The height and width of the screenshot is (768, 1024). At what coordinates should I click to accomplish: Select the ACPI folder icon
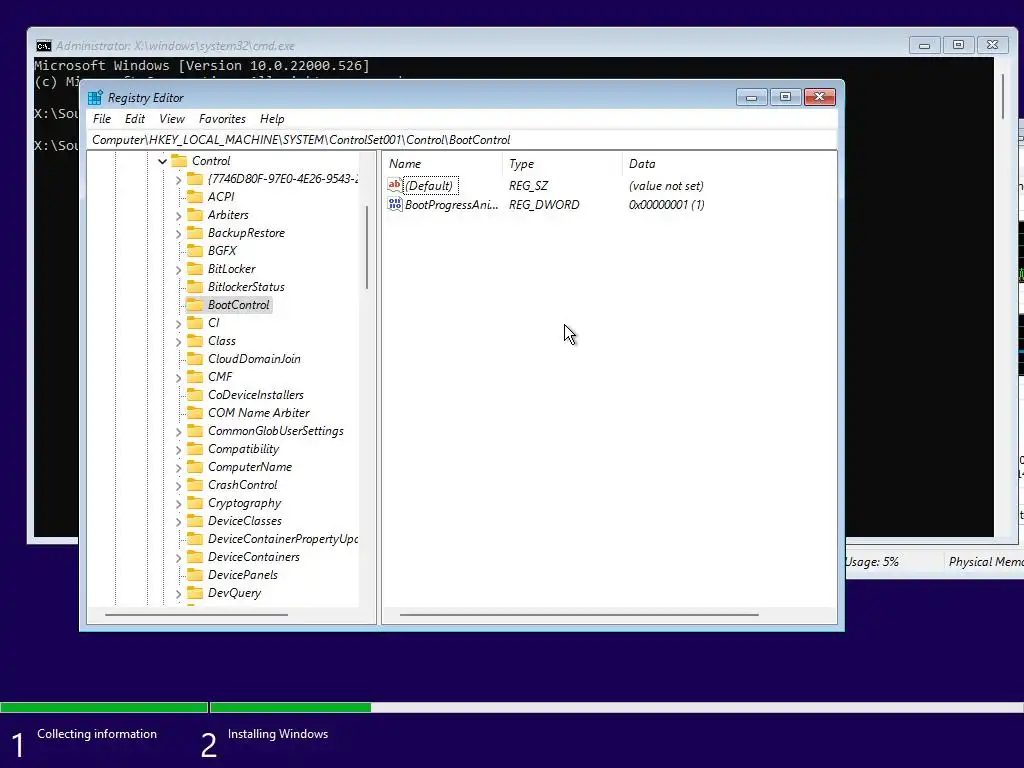point(195,197)
